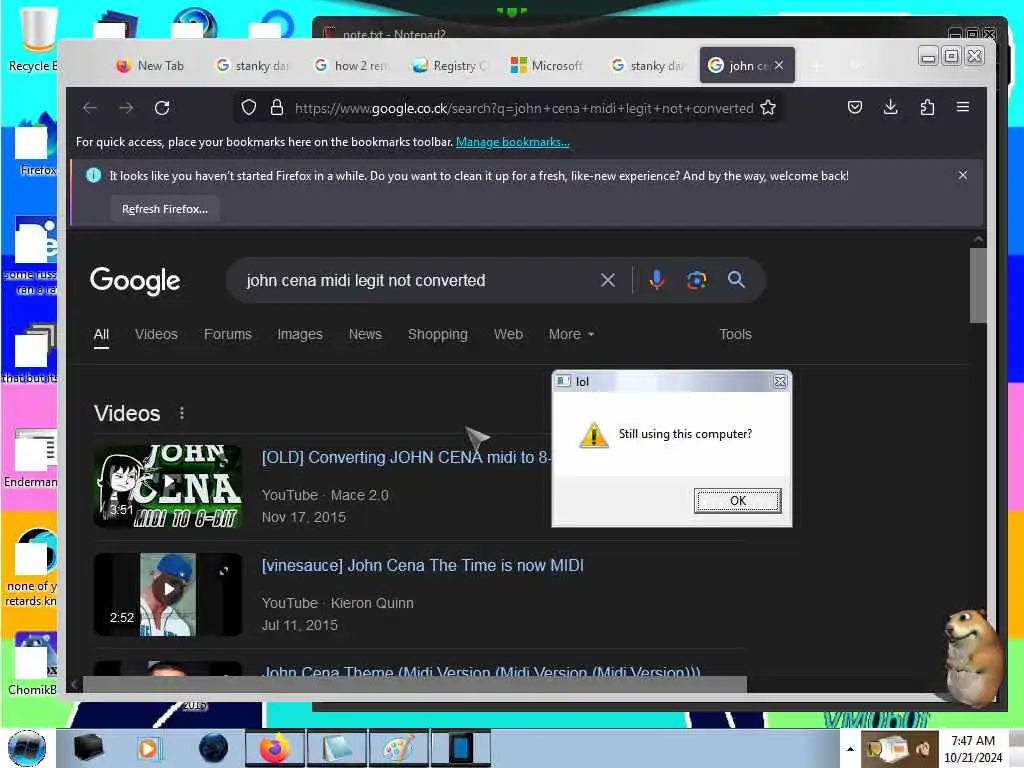Show hidden system tray icons
Image resolution: width=1024 pixels, height=768 pixels.
(x=850, y=749)
